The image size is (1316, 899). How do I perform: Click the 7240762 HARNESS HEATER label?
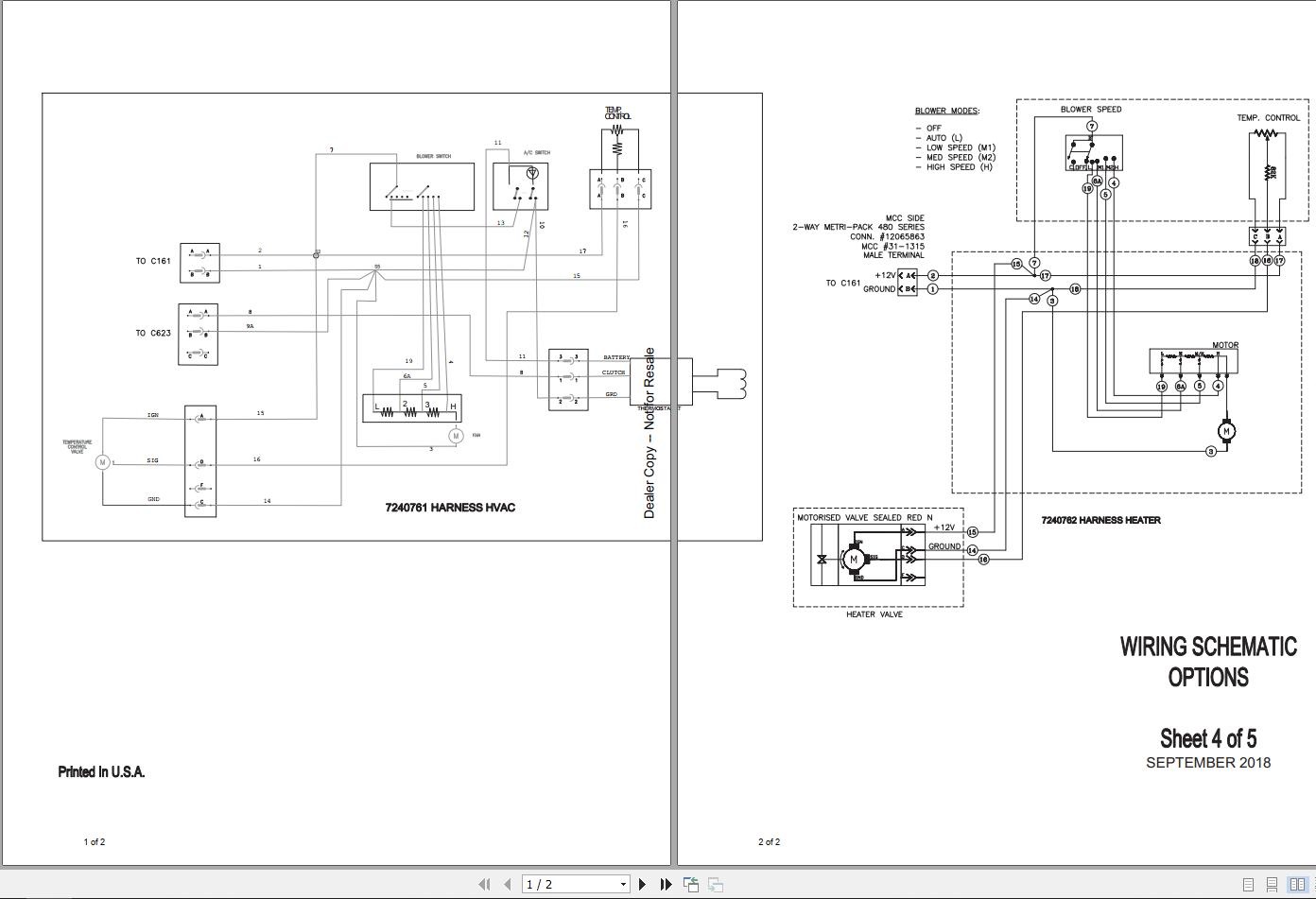pyautogui.click(x=1101, y=520)
